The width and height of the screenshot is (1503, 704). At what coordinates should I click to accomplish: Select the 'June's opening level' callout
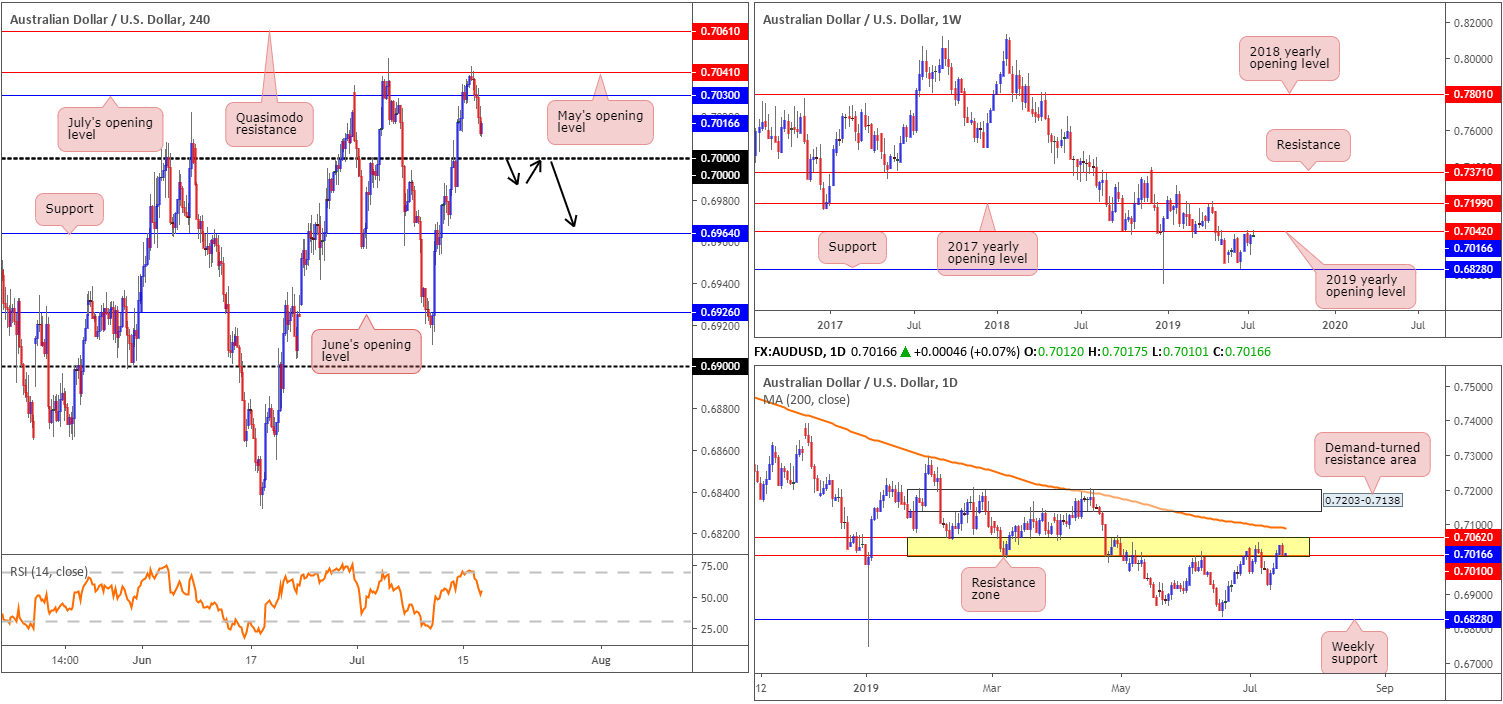click(x=365, y=351)
